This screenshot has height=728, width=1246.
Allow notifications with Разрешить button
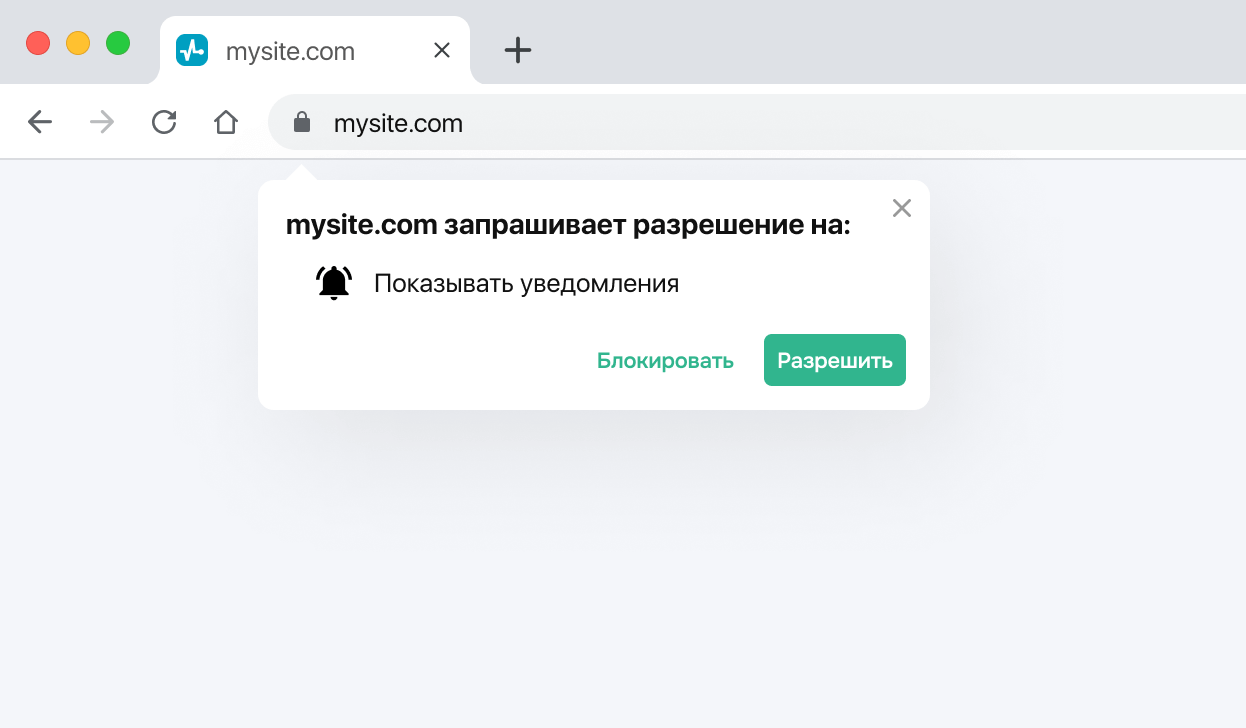(834, 360)
